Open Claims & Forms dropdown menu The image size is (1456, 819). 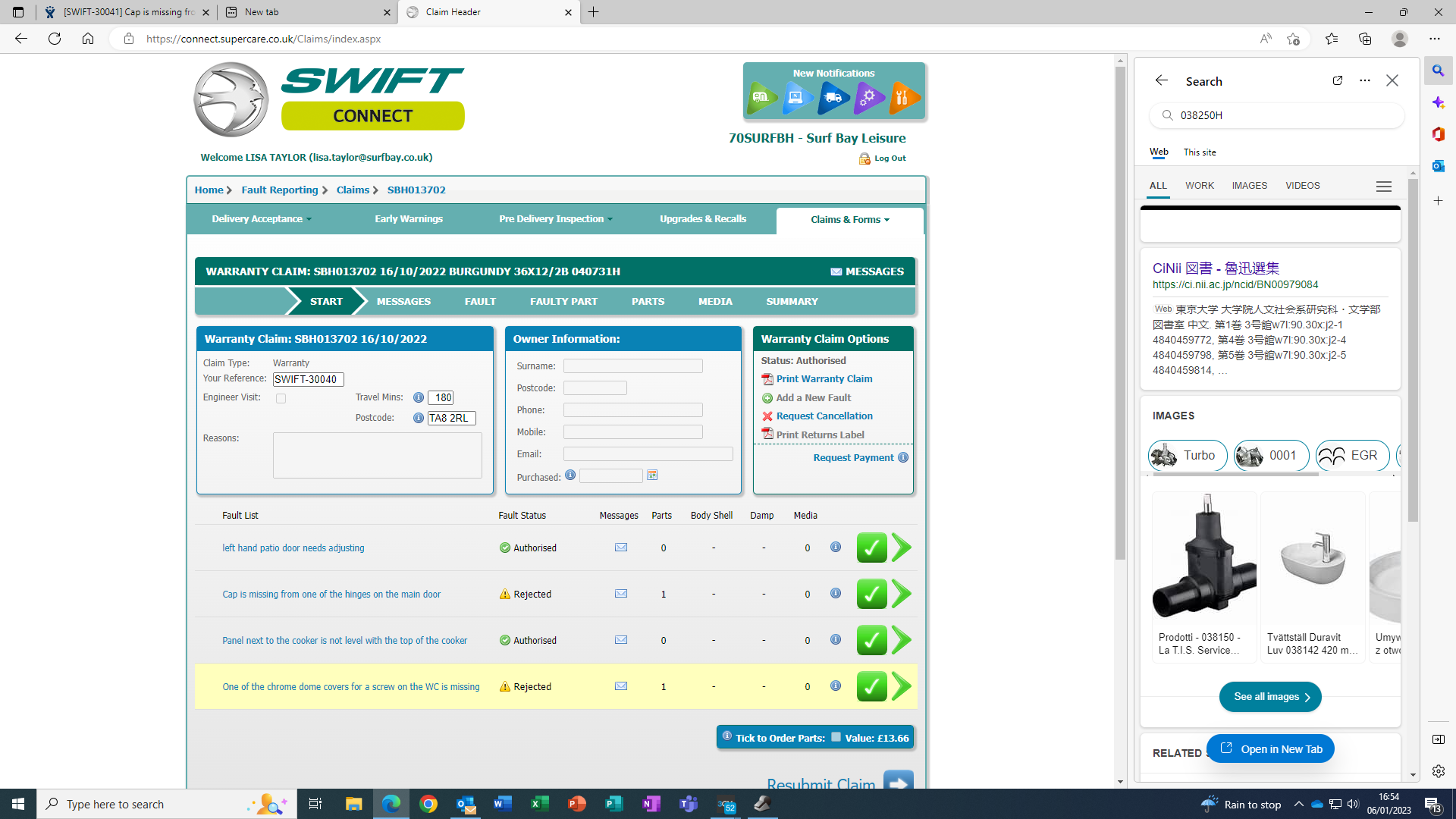pos(849,220)
